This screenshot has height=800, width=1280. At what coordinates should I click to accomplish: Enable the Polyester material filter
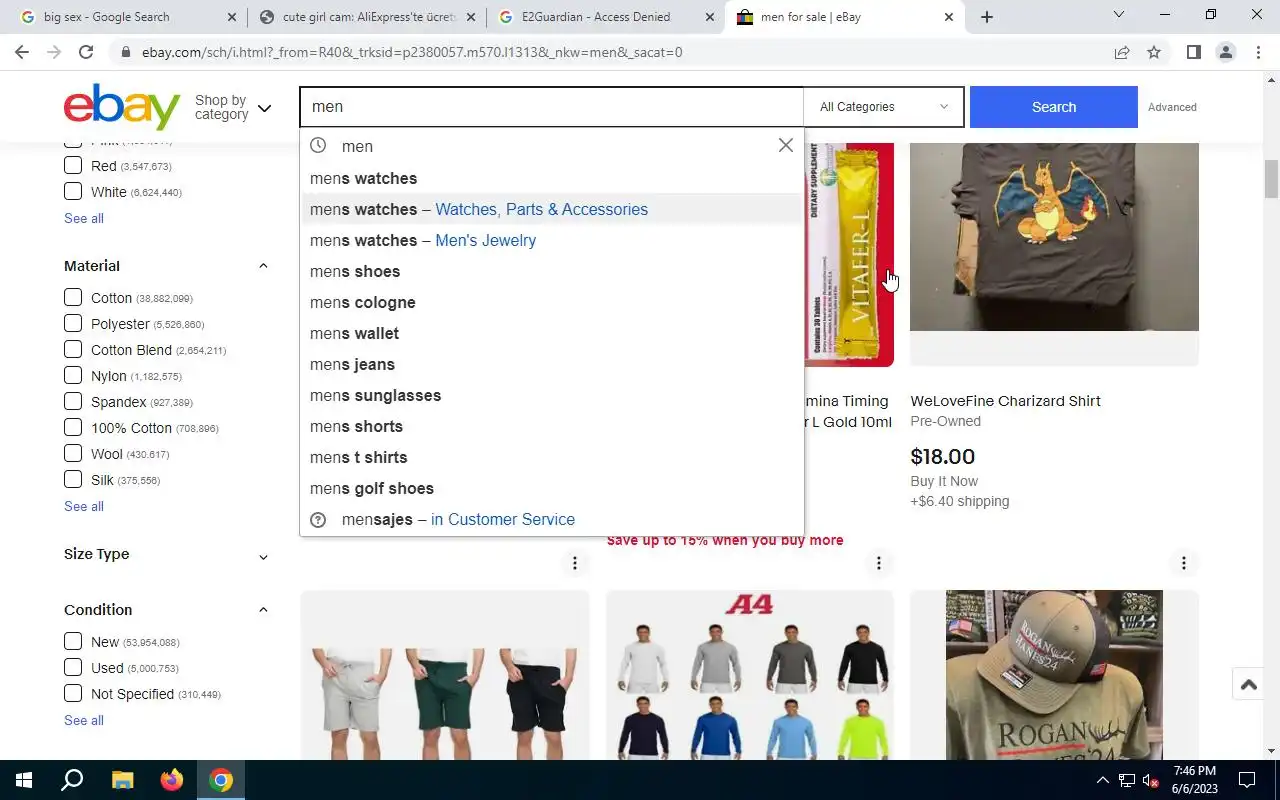click(73, 324)
